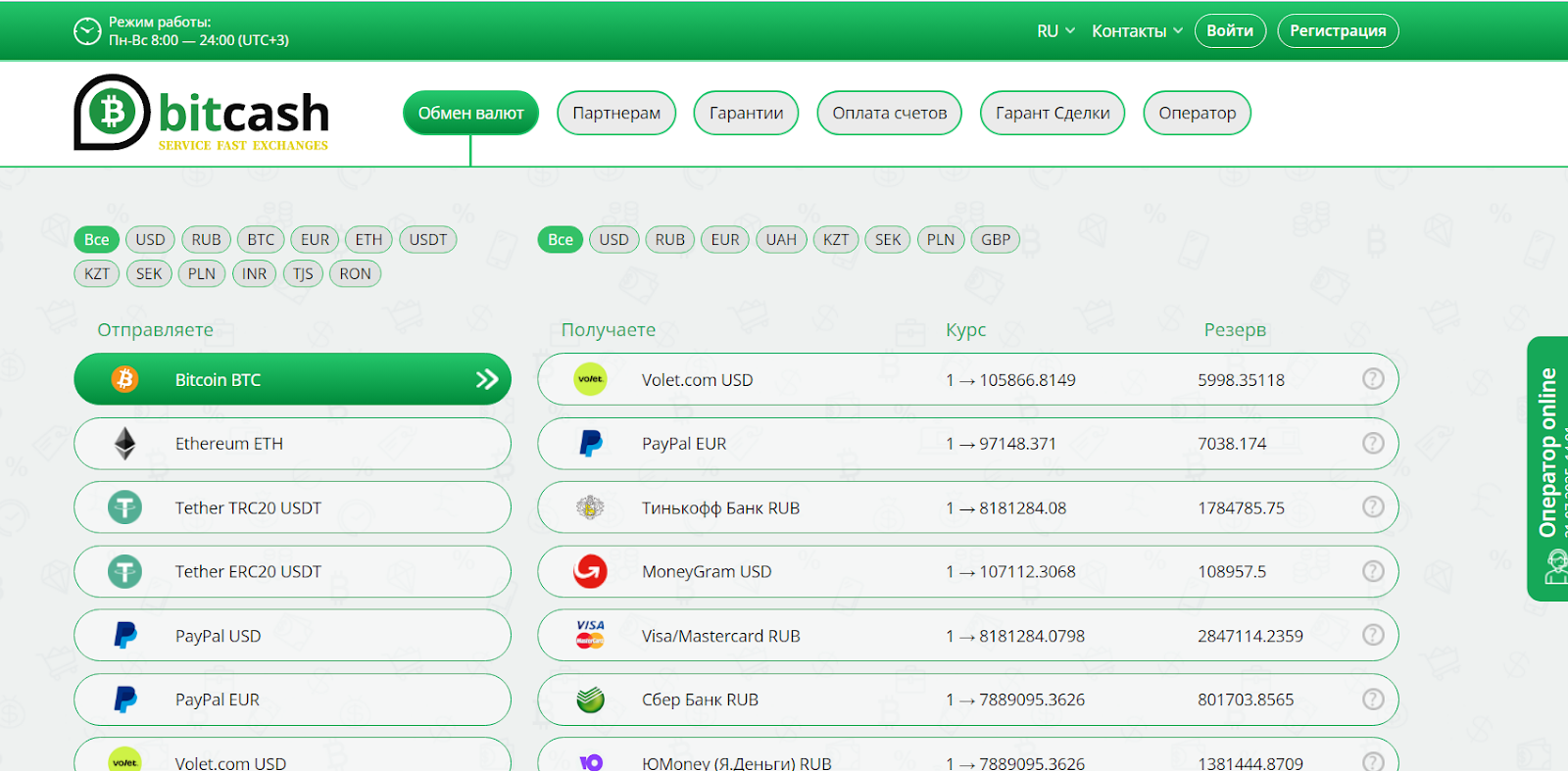
Task: Click the bitcash logo icon
Action: click(x=112, y=112)
